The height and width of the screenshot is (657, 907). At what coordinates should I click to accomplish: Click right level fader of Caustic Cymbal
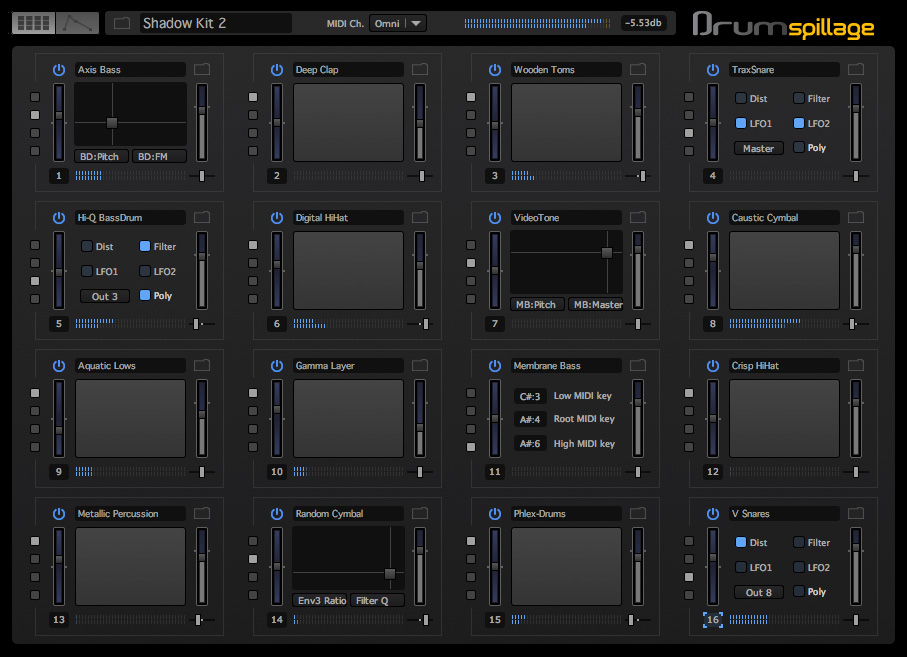[856, 271]
